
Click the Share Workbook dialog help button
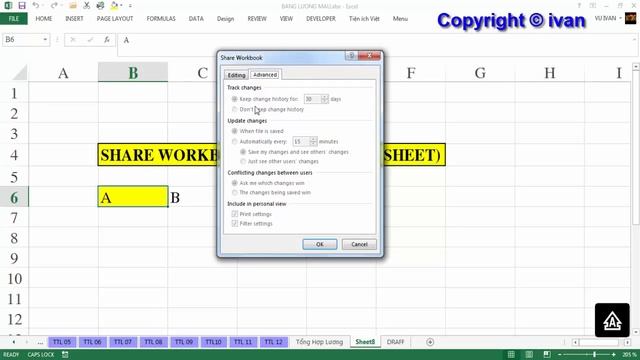[351, 56]
